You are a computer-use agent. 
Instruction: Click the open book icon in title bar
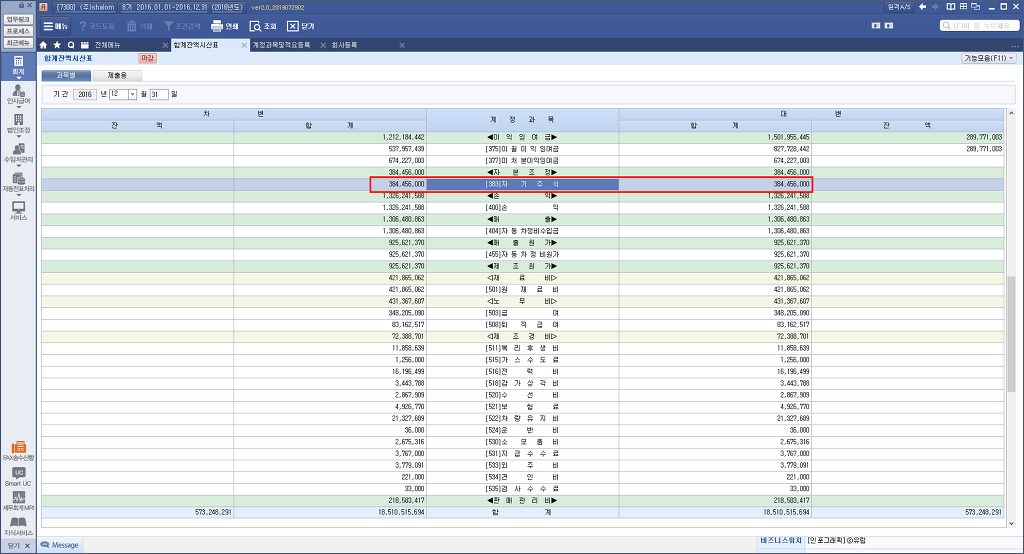point(951,7)
